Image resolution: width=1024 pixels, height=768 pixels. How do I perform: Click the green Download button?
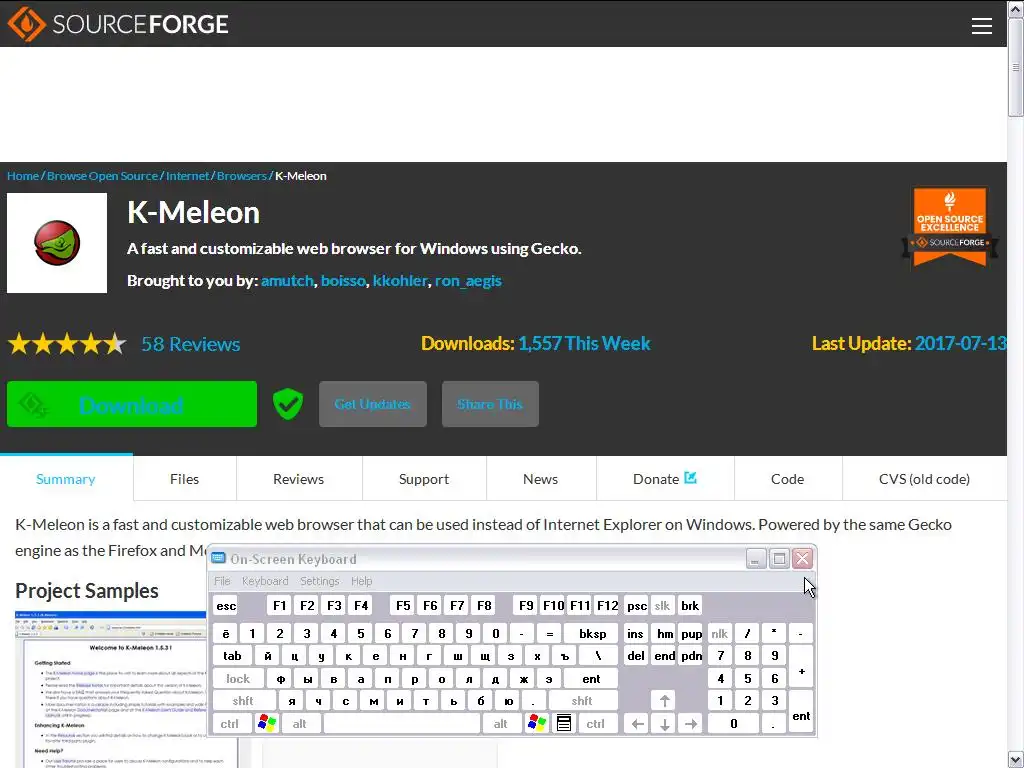pos(132,404)
